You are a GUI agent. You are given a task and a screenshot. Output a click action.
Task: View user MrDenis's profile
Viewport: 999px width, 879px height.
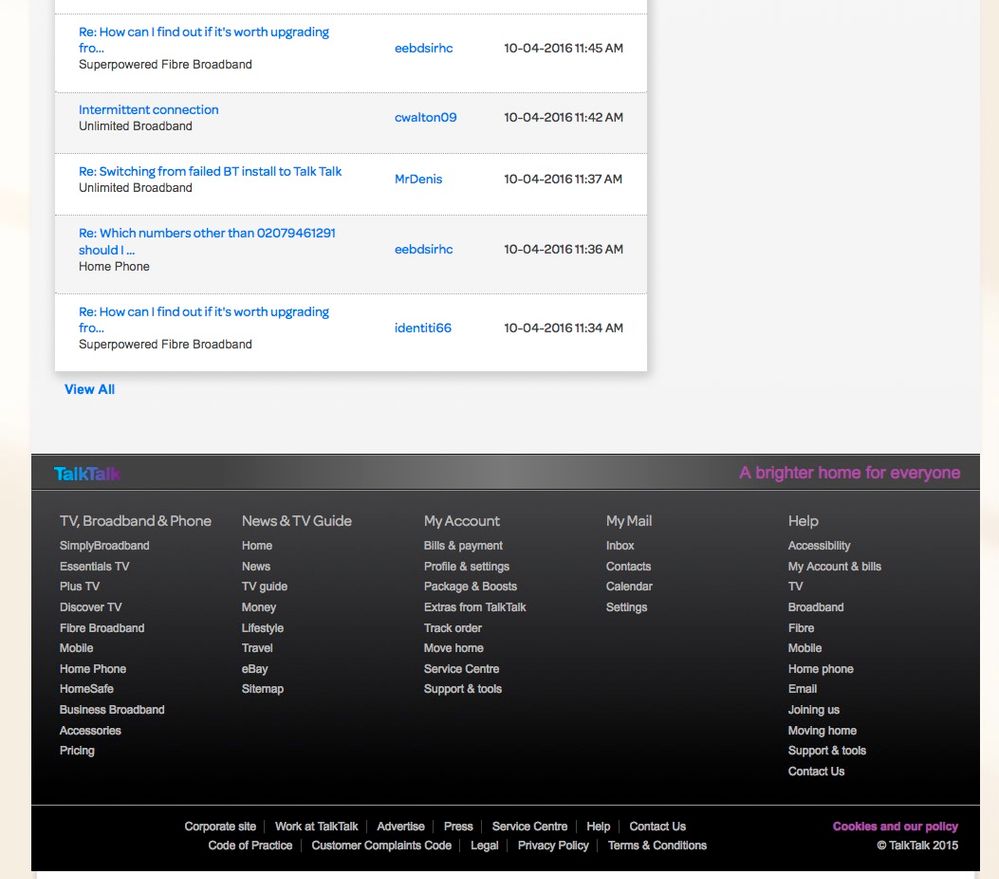[x=418, y=179]
